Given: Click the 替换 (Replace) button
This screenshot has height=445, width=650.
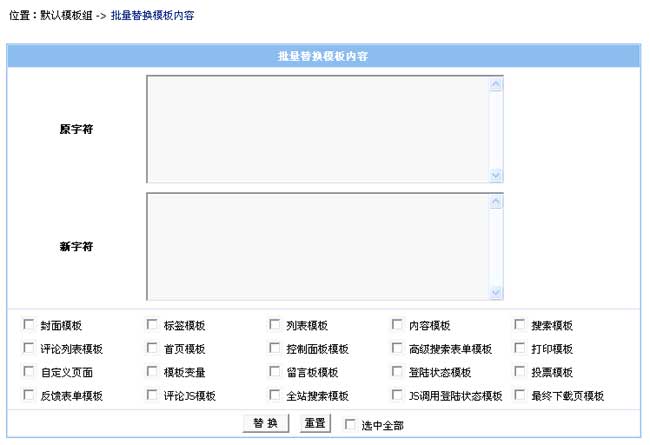Looking at the screenshot, I should [x=265, y=424].
